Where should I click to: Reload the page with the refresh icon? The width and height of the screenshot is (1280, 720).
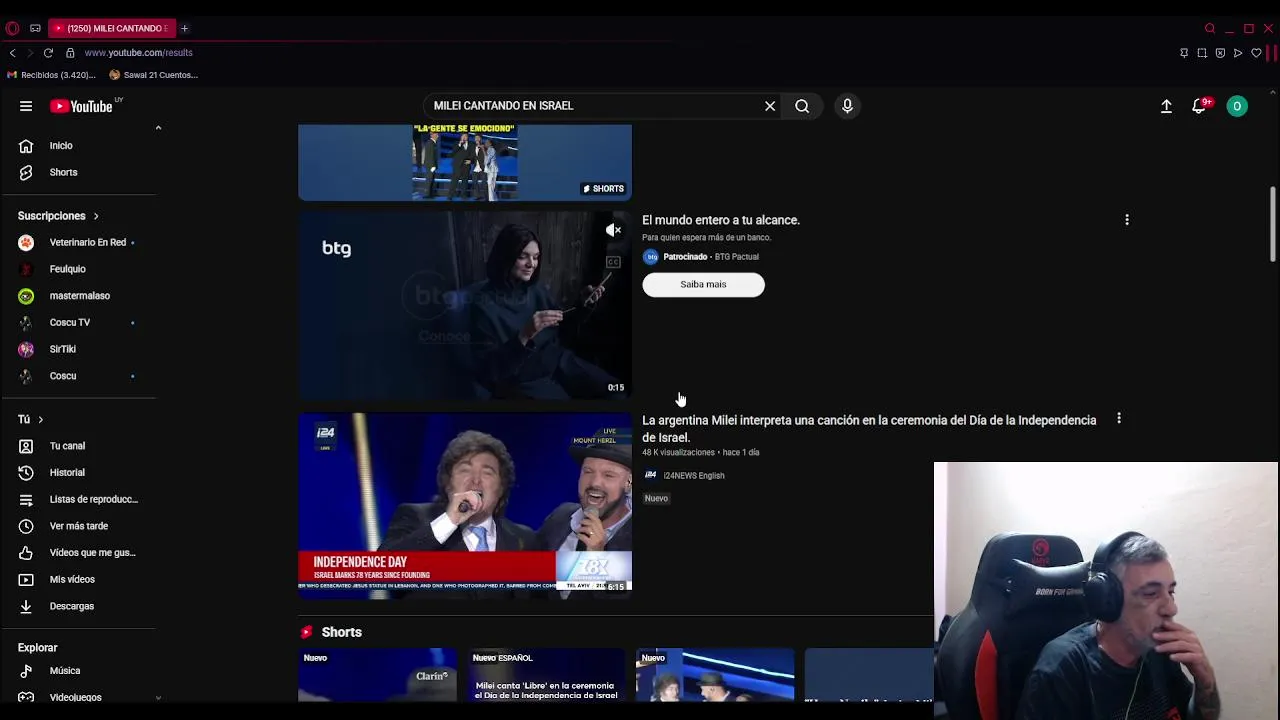48,53
